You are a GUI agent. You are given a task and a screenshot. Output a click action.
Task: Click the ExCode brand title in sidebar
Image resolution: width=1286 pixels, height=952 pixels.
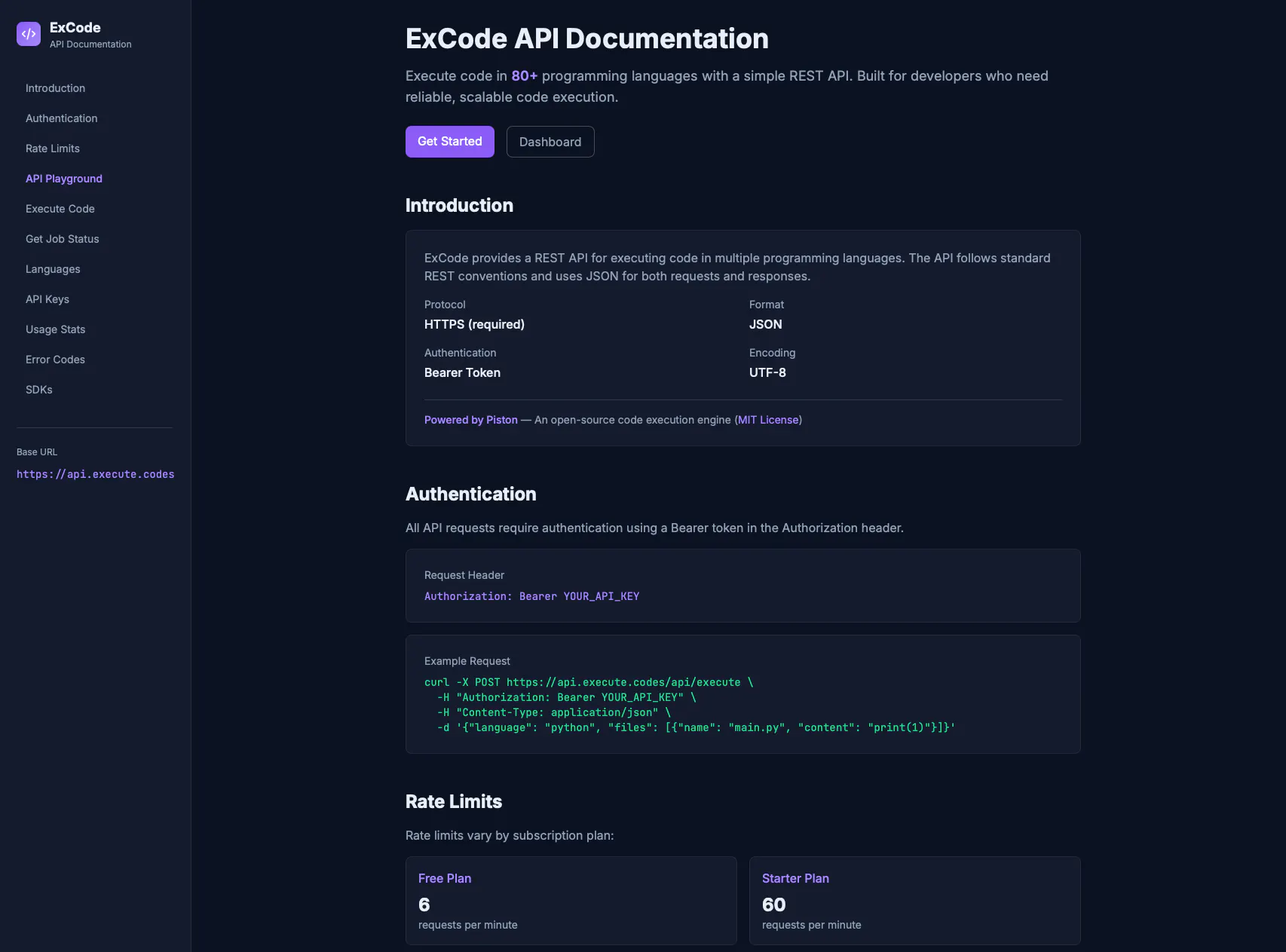(x=75, y=27)
